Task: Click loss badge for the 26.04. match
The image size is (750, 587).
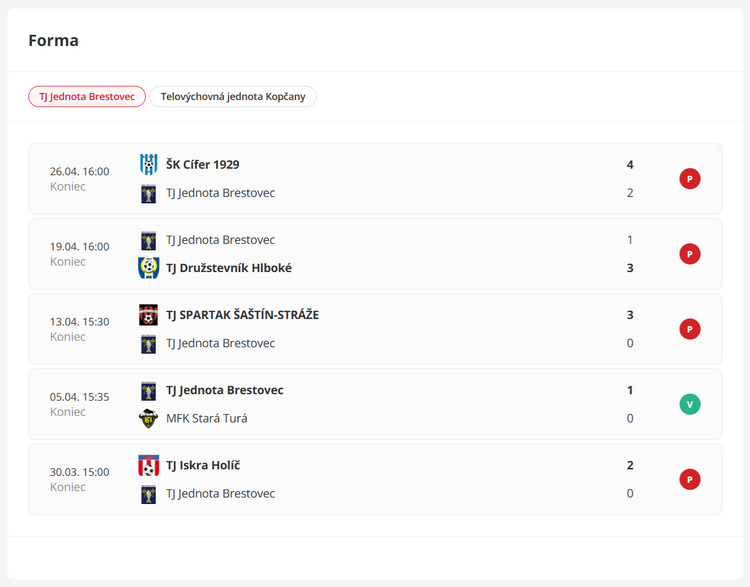Action: point(690,179)
